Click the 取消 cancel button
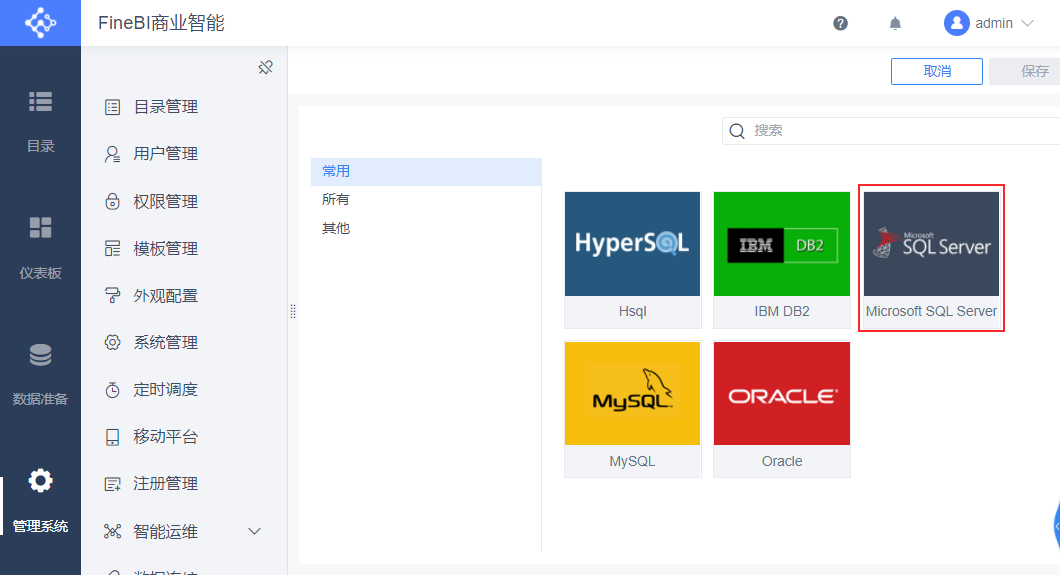The image size is (1060, 575). click(x=936, y=71)
